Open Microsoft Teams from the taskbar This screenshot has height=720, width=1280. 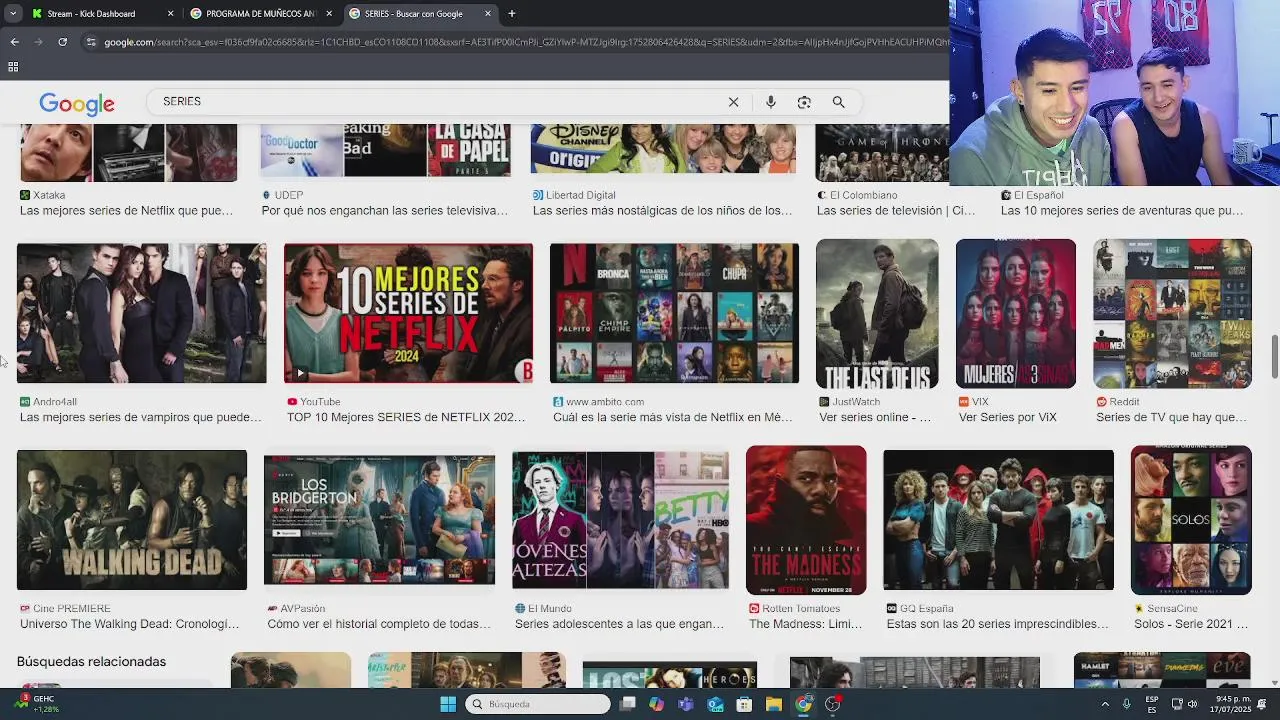click(x=685, y=704)
